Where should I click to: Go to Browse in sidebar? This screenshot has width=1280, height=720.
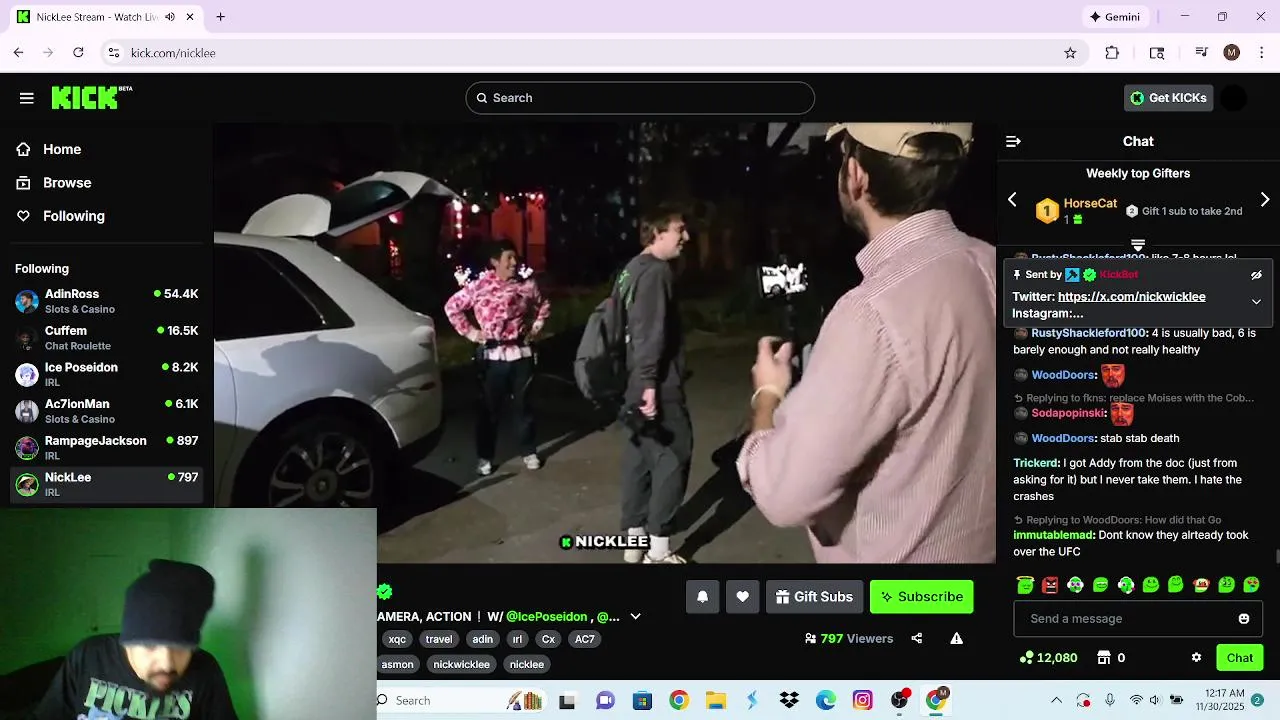[67, 183]
